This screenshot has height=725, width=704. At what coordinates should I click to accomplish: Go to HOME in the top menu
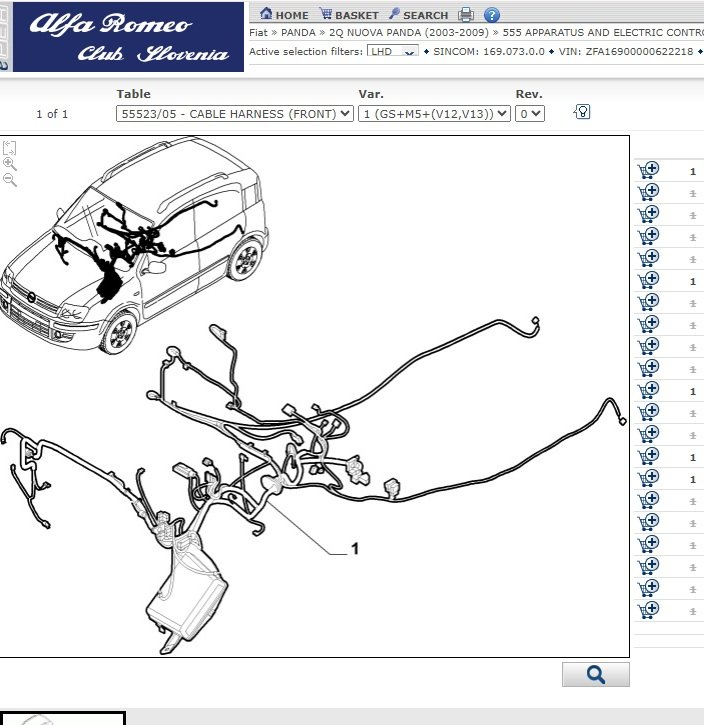pos(284,15)
